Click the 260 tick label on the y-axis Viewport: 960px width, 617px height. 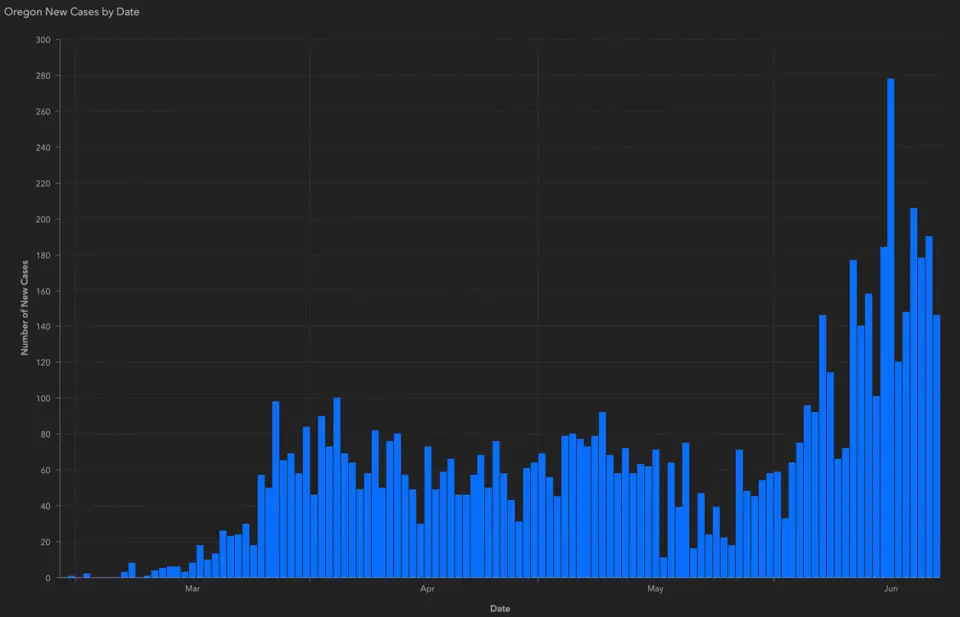[x=44, y=112]
